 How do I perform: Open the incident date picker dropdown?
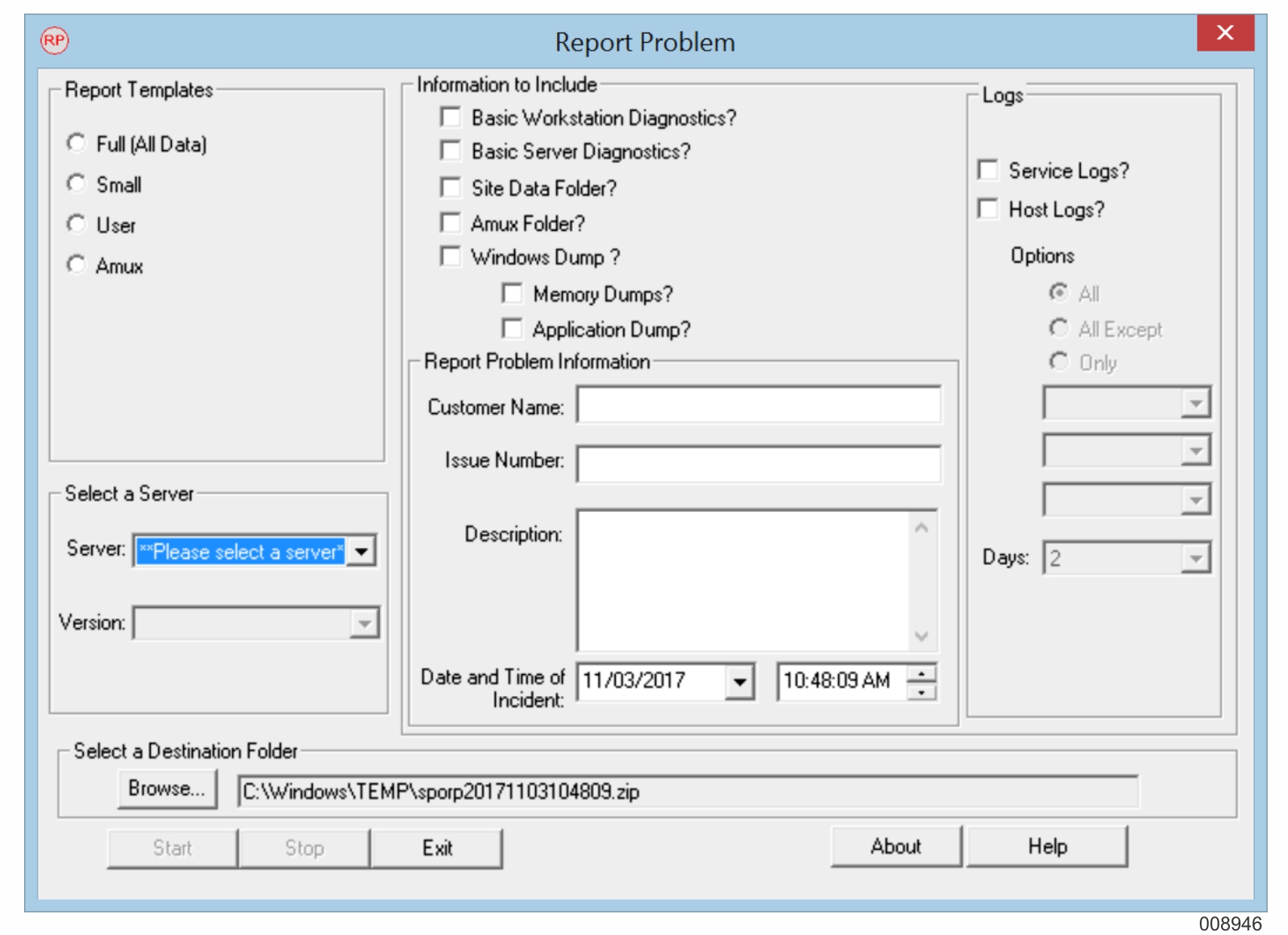[x=740, y=682]
